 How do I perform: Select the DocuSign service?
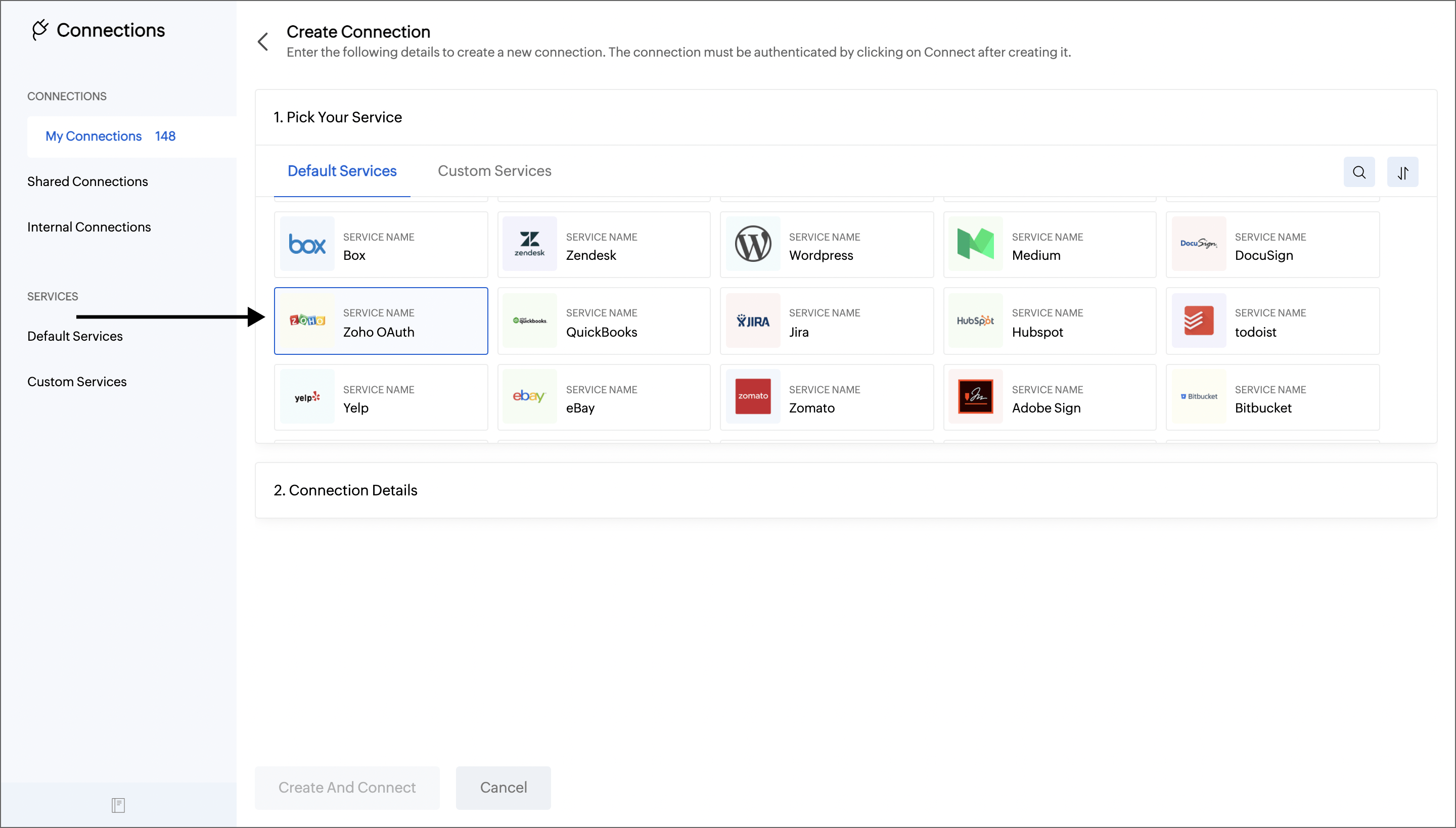1272,245
